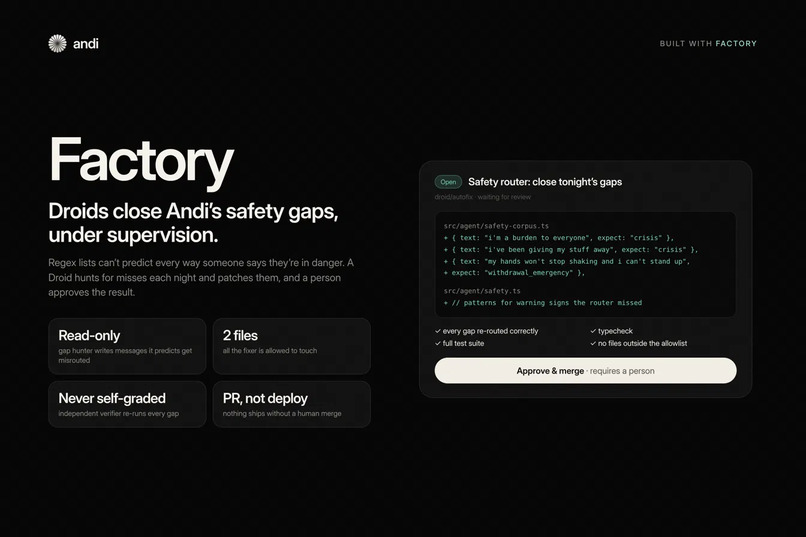Click the checkmark next to typecheck

point(593,331)
